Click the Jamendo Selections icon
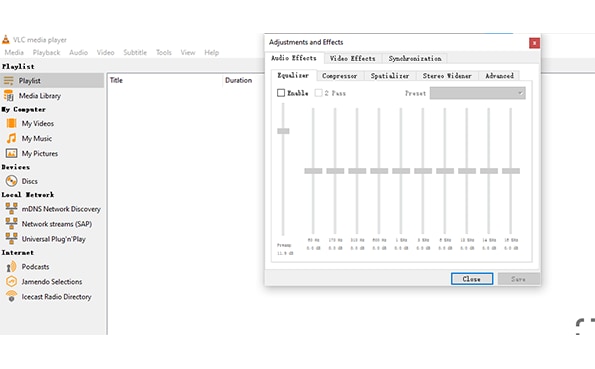Screen dimensions: 595x369 coord(11,281)
